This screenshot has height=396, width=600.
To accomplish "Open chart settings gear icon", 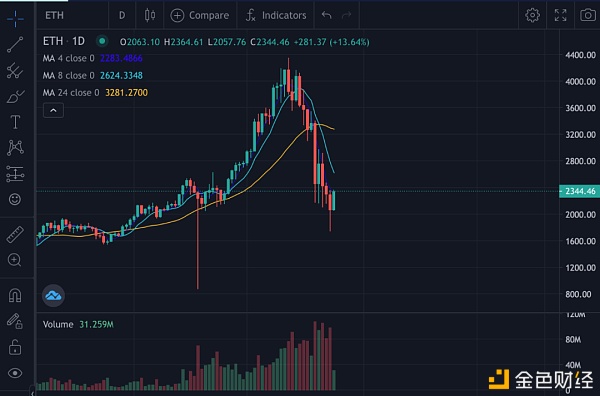I will click(x=532, y=15).
